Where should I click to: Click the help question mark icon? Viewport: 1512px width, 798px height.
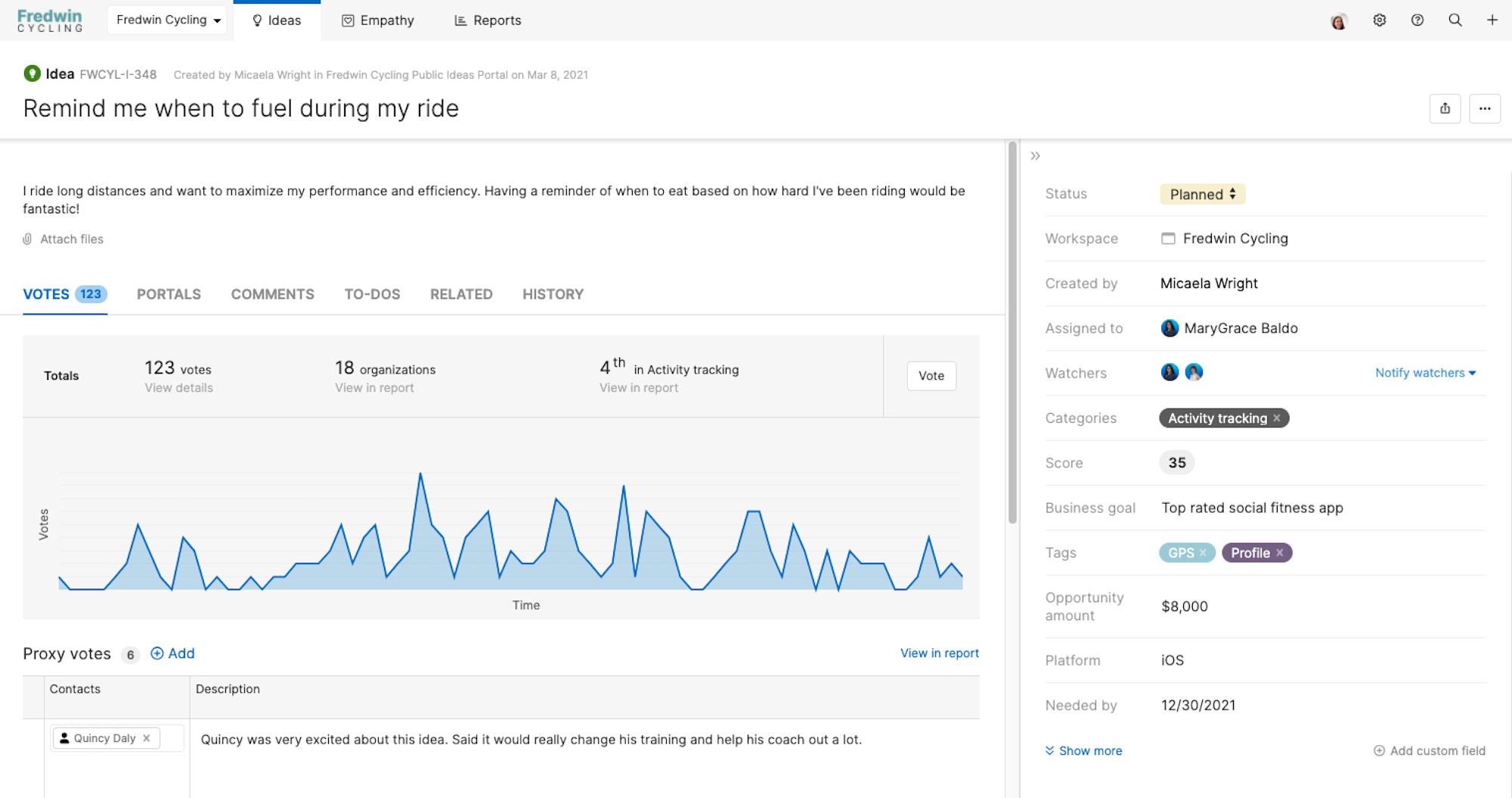(x=1417, y=20)
